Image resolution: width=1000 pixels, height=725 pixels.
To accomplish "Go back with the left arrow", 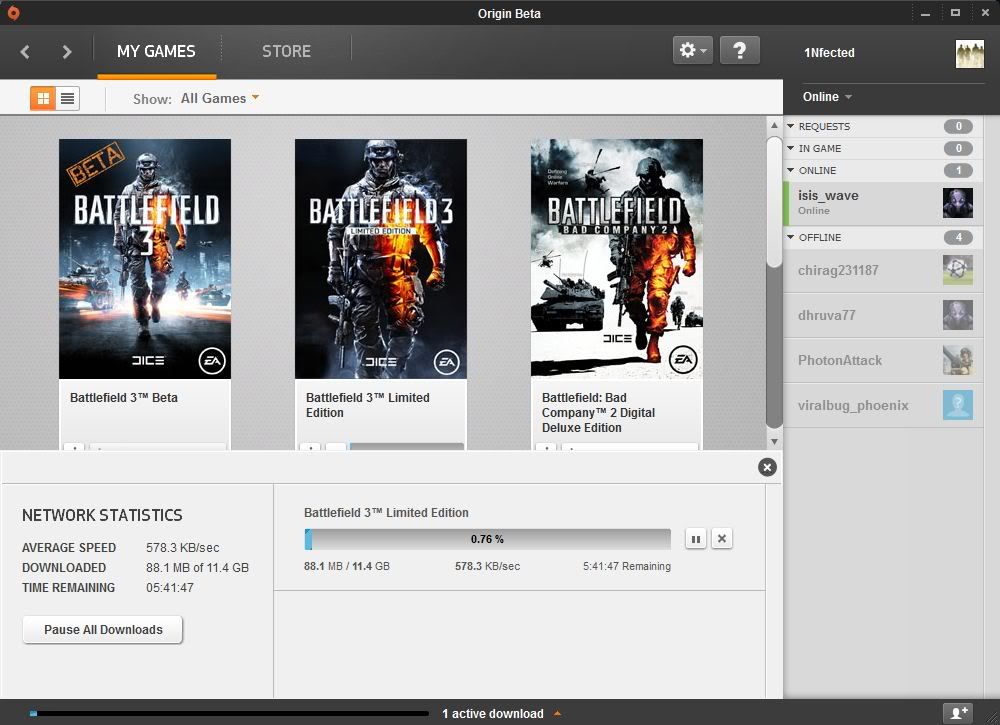I will point(25,52).
